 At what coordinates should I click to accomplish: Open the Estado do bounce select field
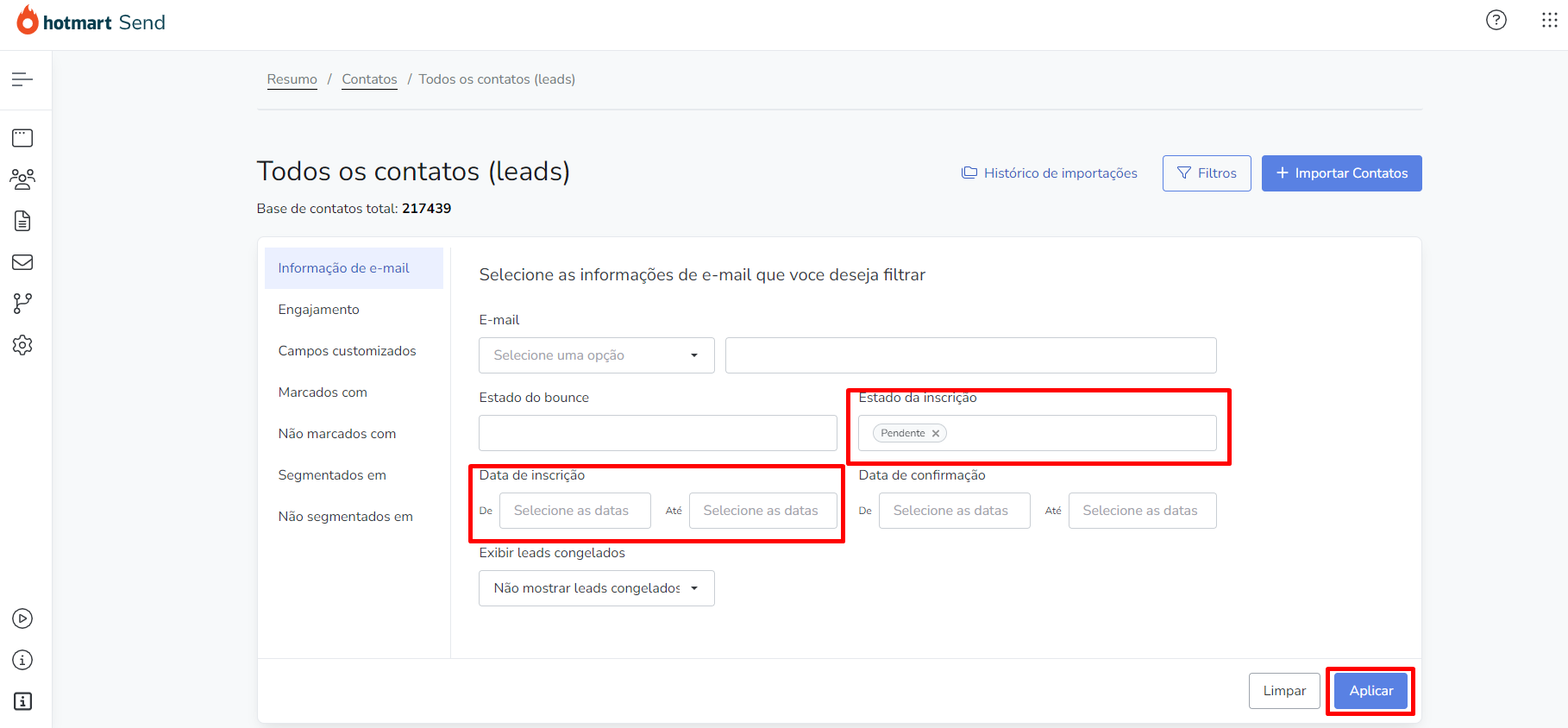pyautogui.click(x=657, y=433)
